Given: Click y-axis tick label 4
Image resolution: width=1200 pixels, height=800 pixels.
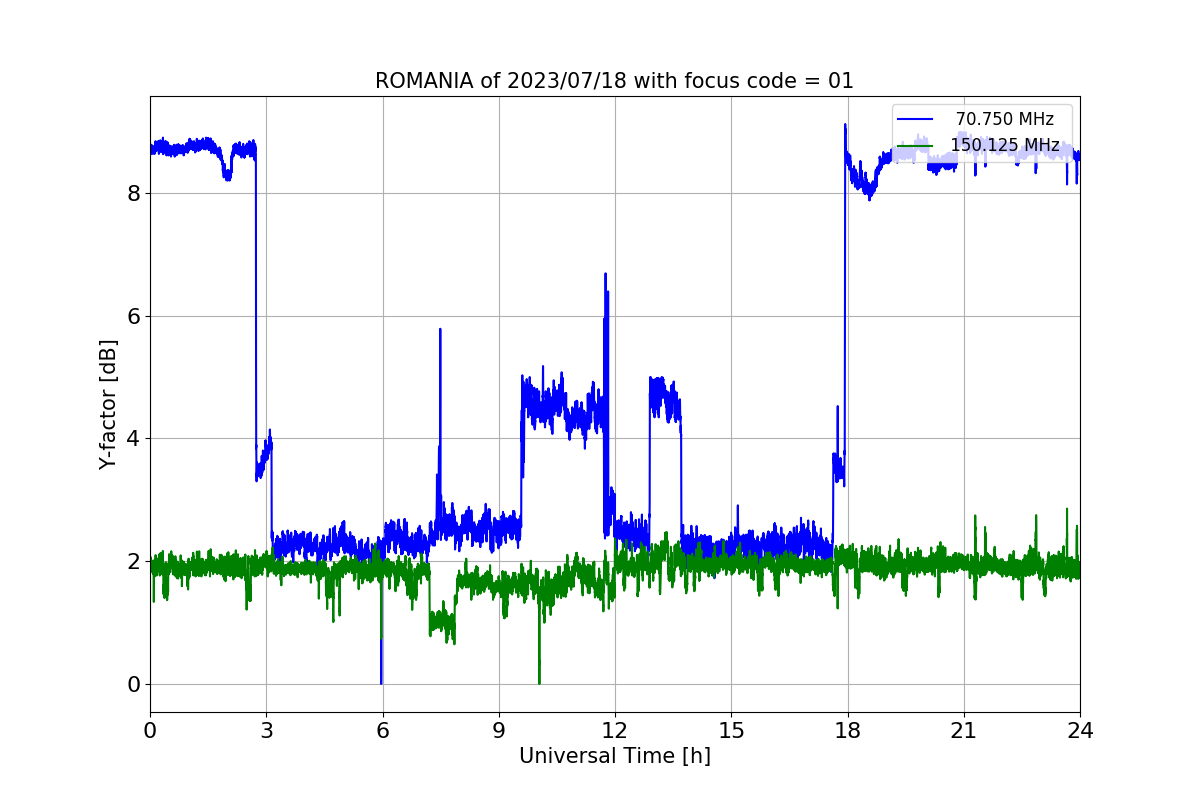Looking at the screenshot, I should click(133, 439).
